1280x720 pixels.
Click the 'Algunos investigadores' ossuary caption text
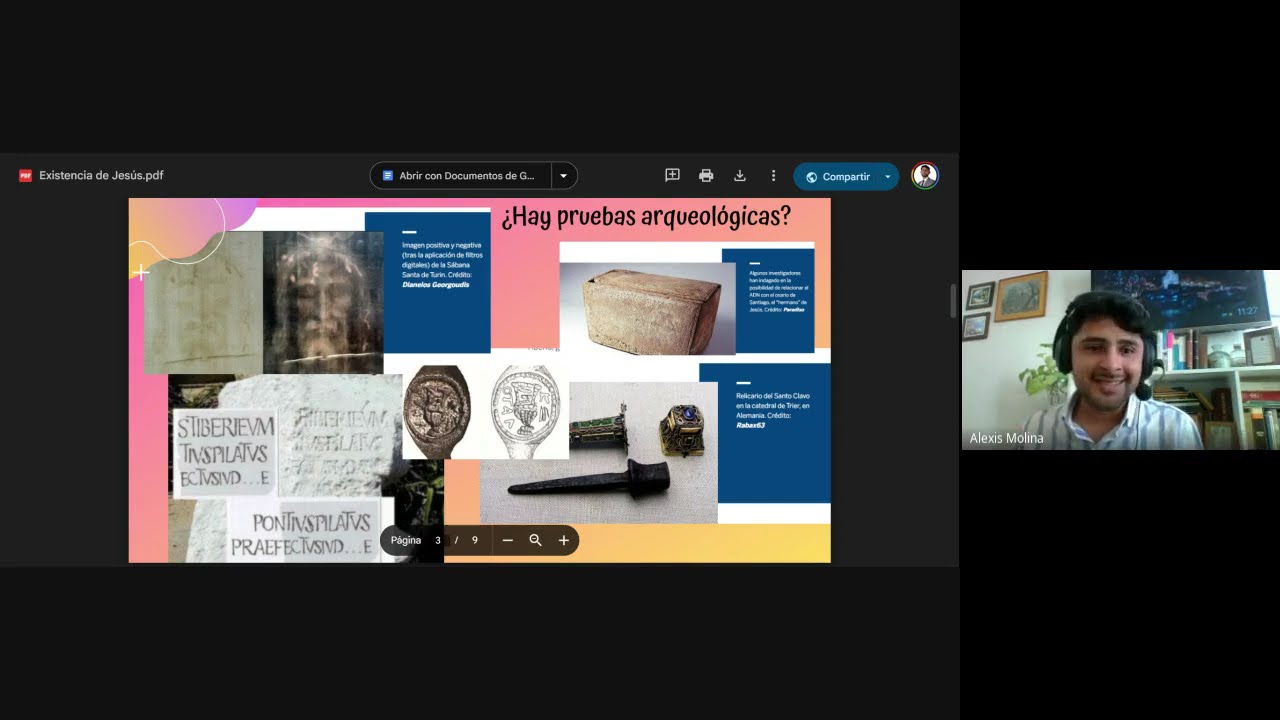click(x=778, y=291)
